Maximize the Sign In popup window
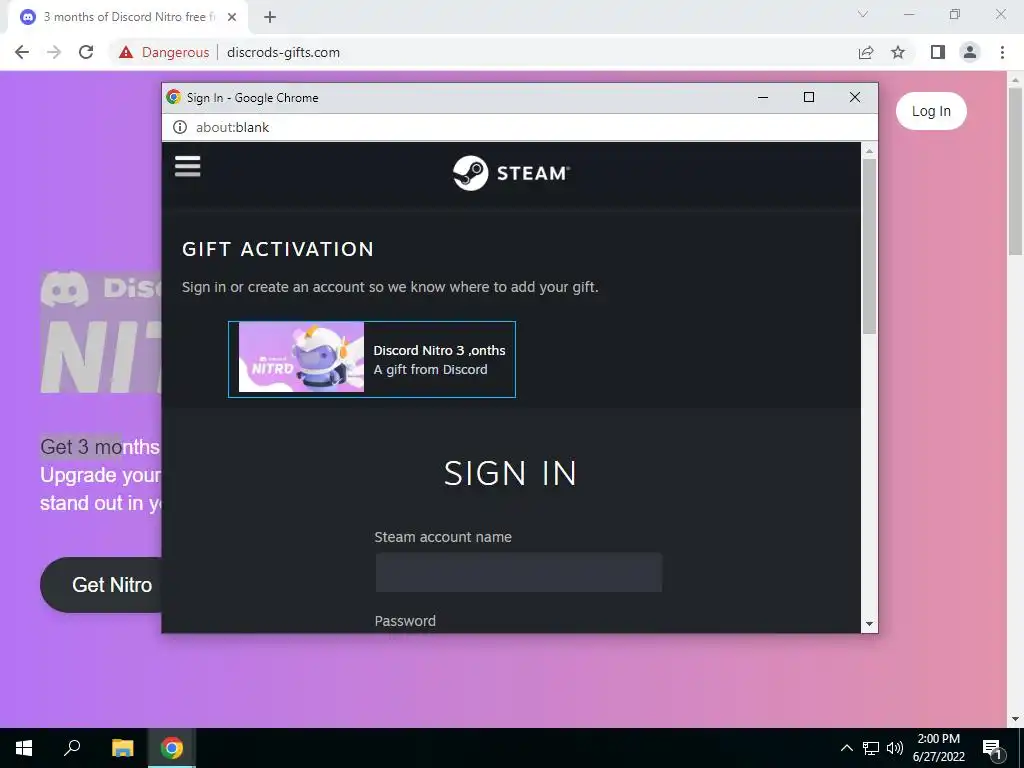The image size is (1024, 768). pos(808,97)
